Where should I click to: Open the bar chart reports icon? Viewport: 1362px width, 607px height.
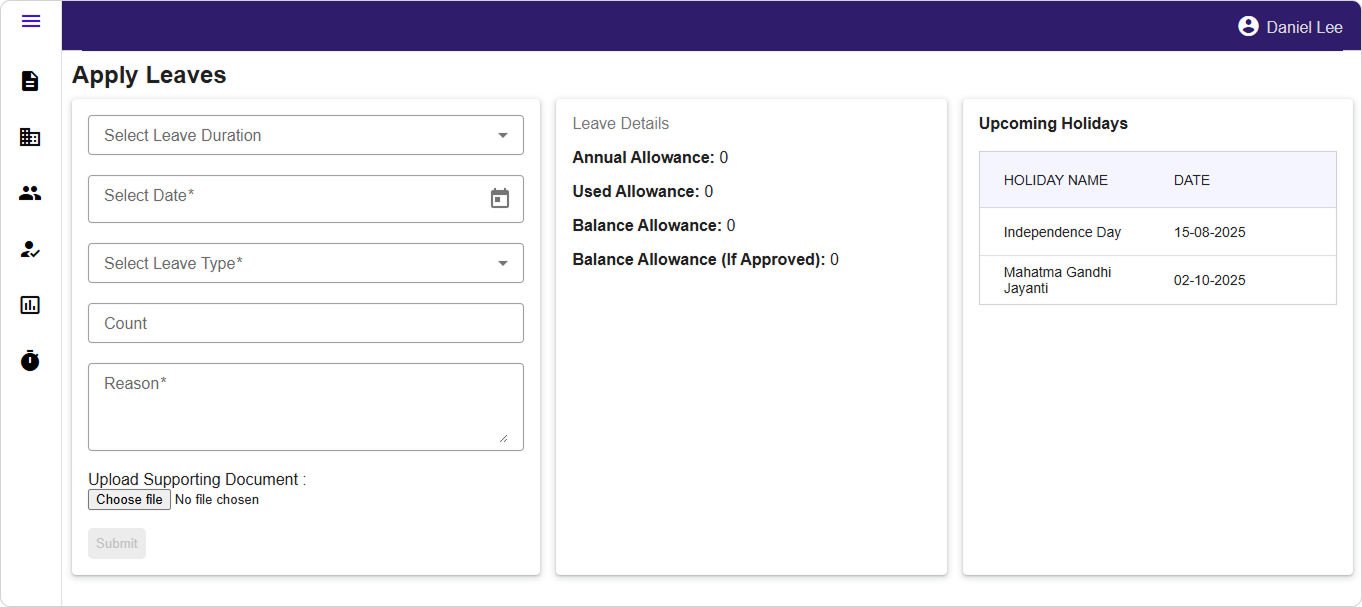pos(30,305)
